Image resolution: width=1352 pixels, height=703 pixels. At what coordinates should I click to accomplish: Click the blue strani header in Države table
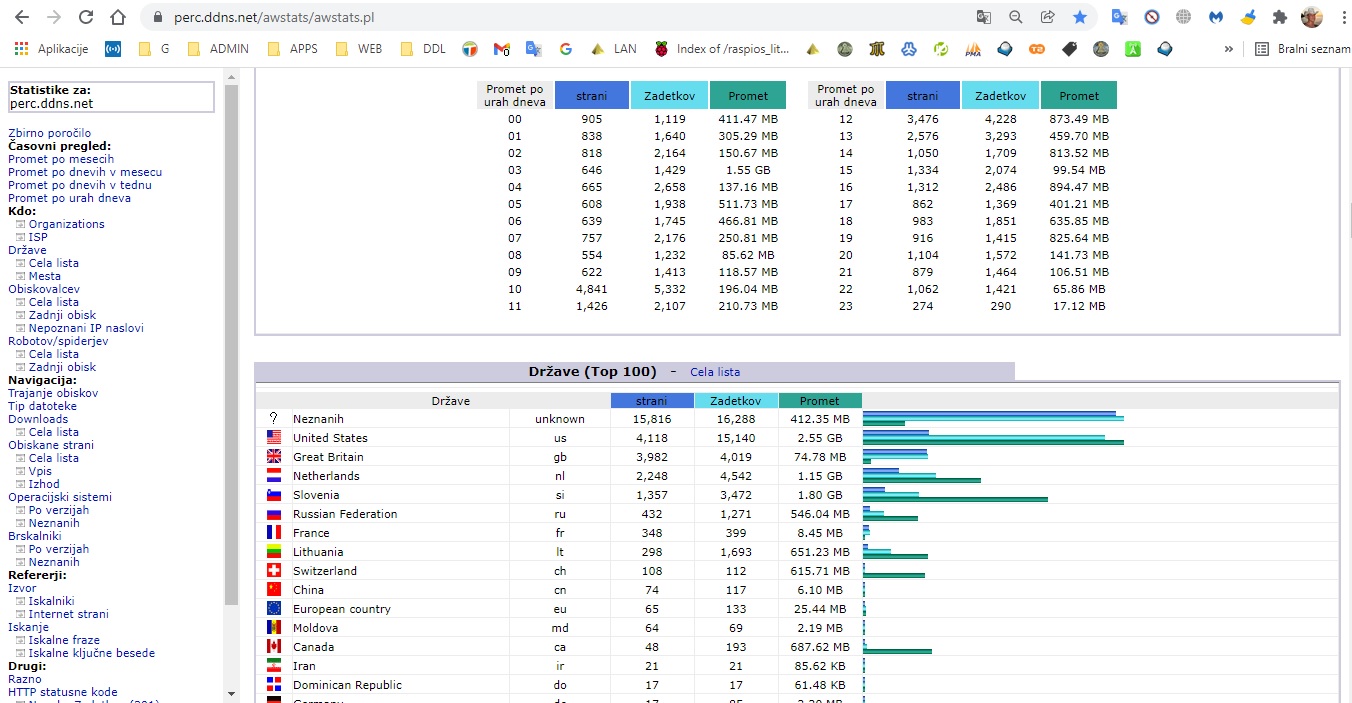(x=652, y=401)
